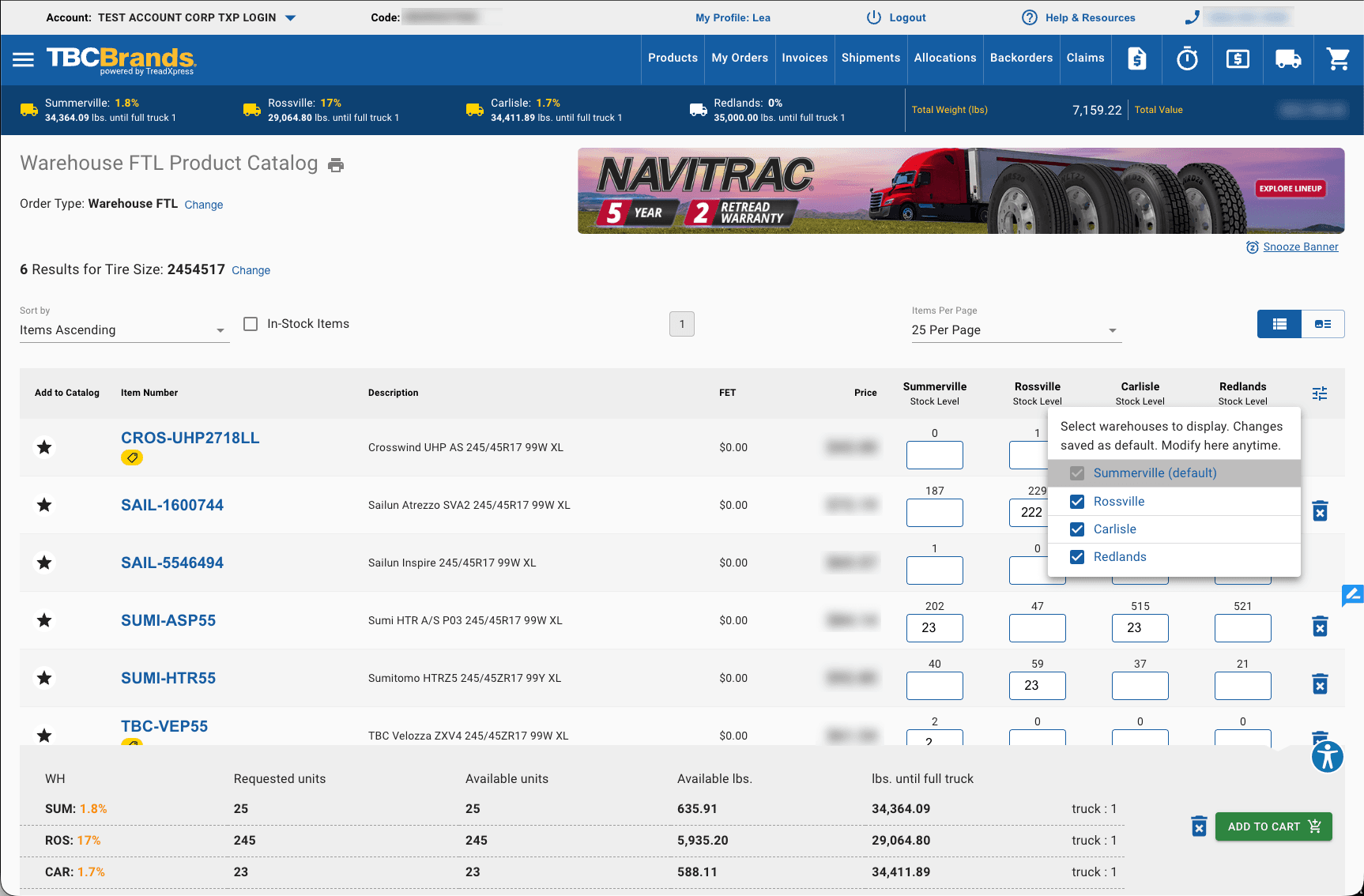Enable the In-Stock Items checkbox
1364x896 pixels.
251,324
